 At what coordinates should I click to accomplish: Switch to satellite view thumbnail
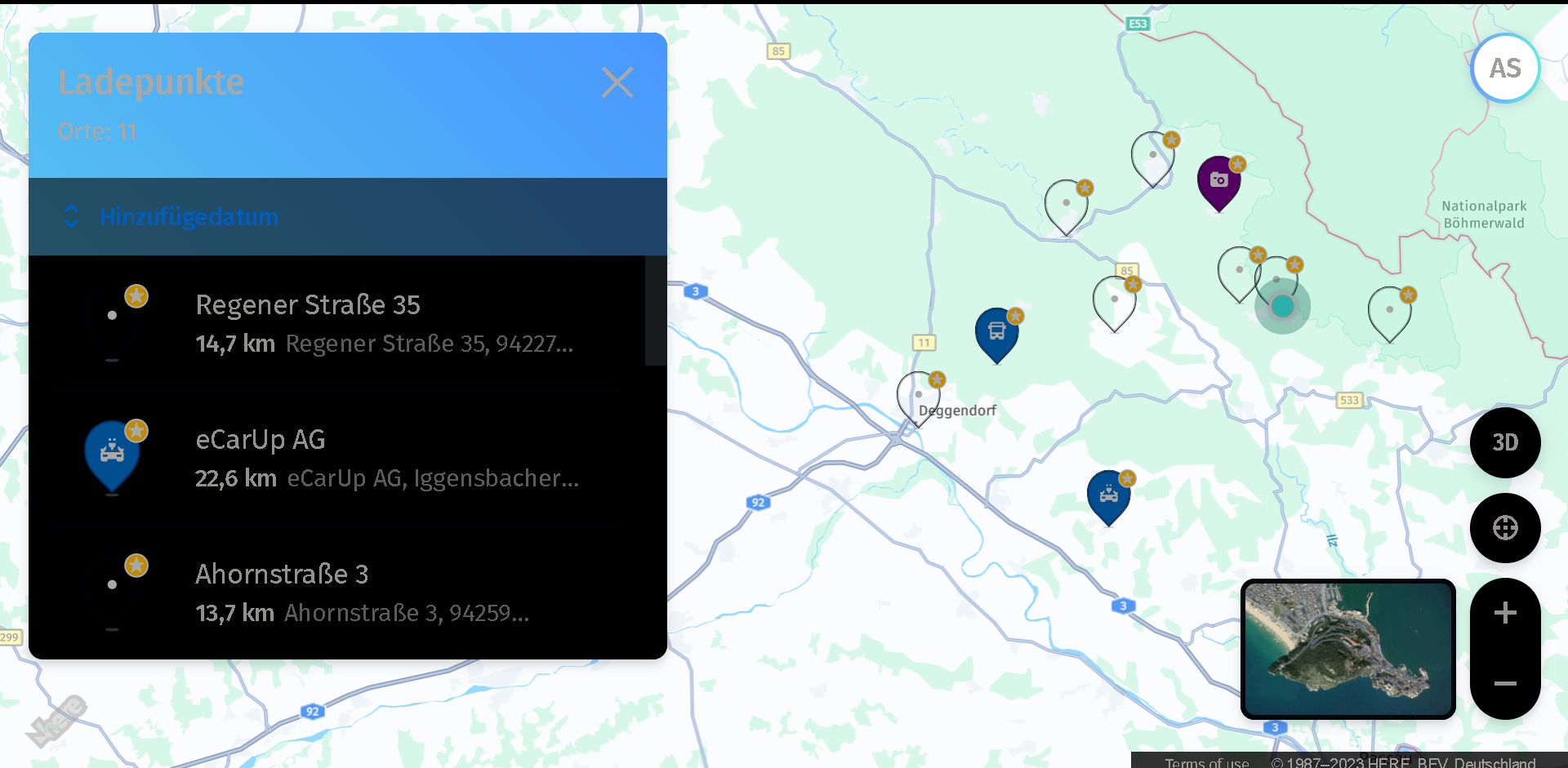1347,649
